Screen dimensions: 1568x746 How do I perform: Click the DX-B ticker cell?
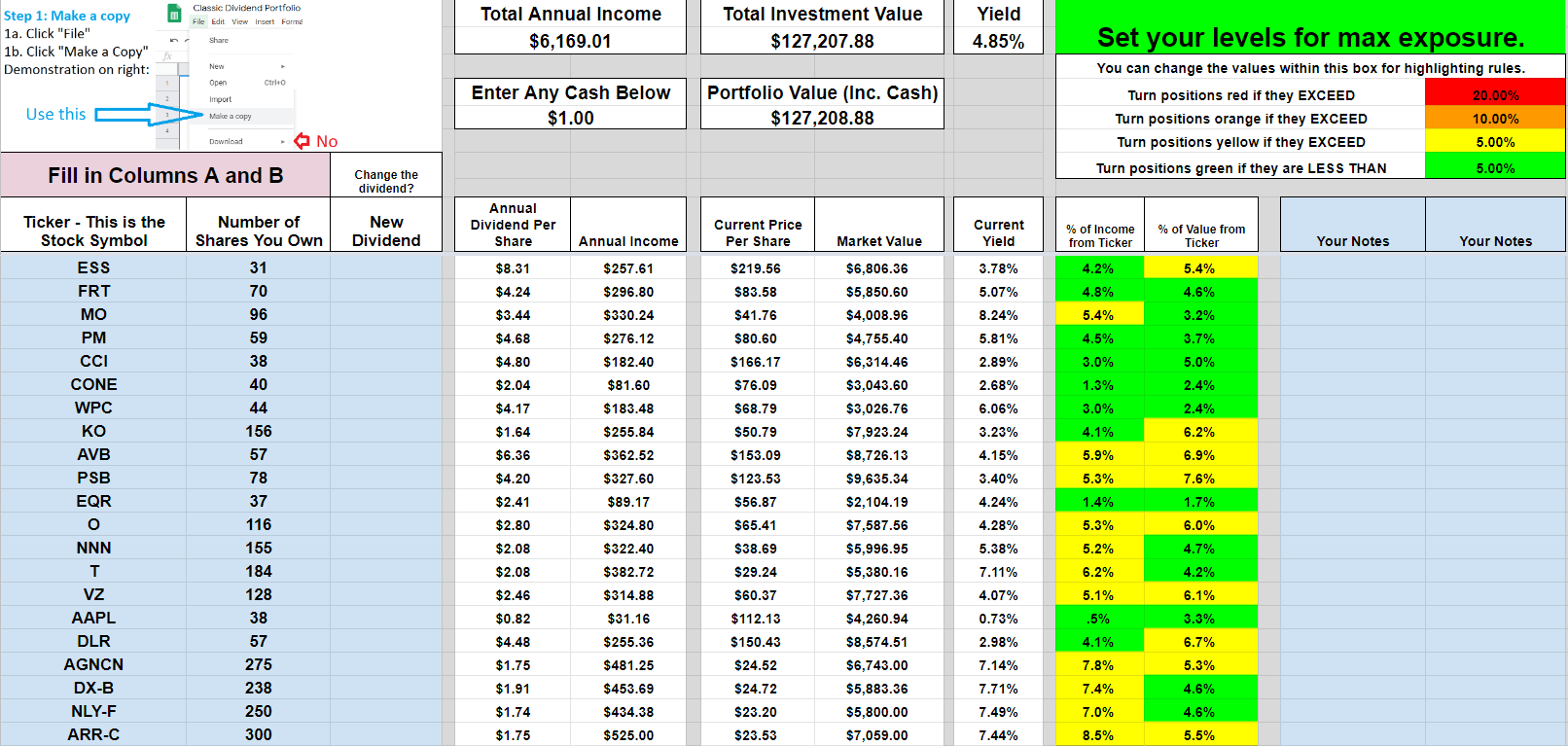click(x=93, y=688)
